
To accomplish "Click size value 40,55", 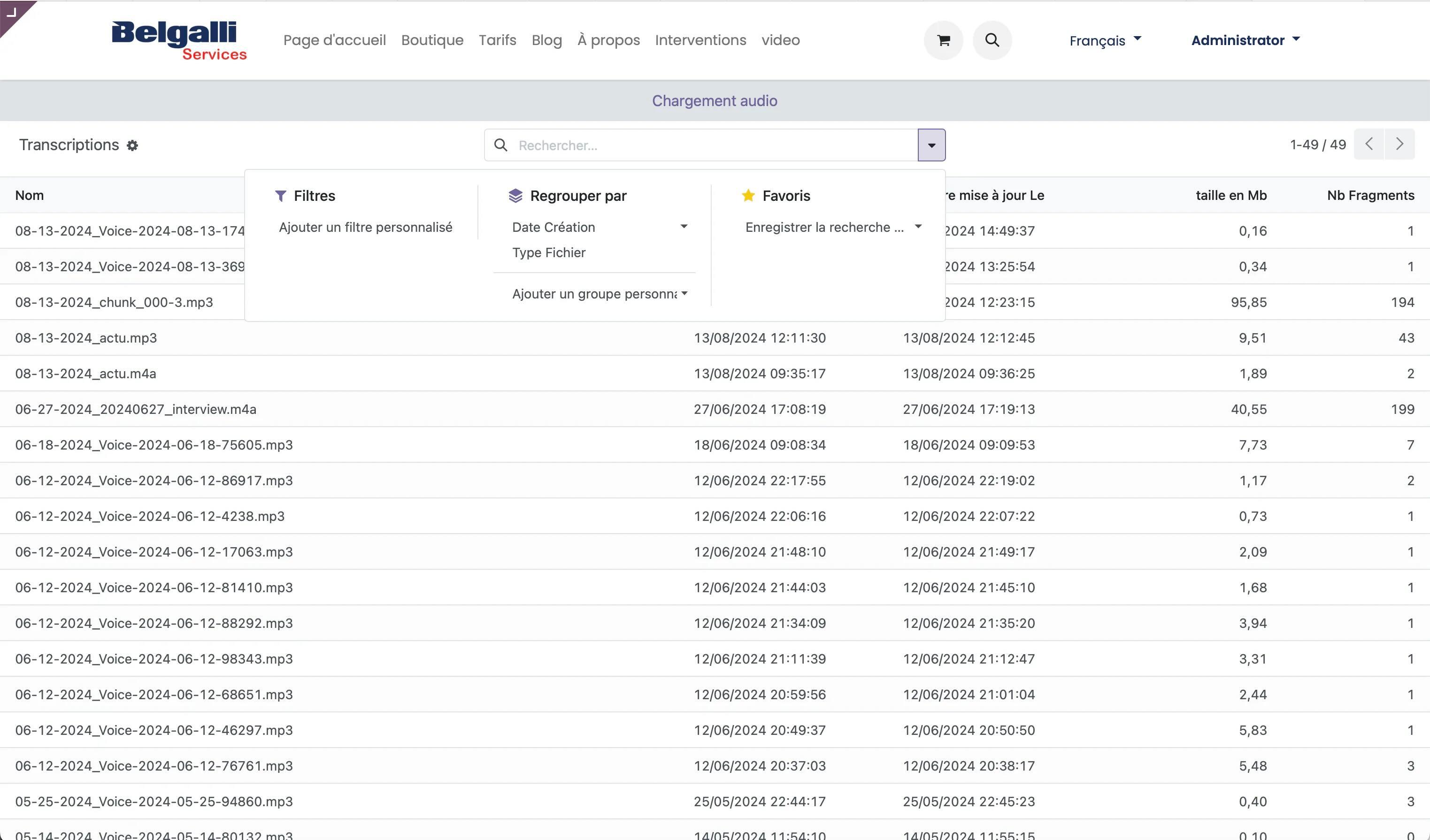I will [1248, 409].
